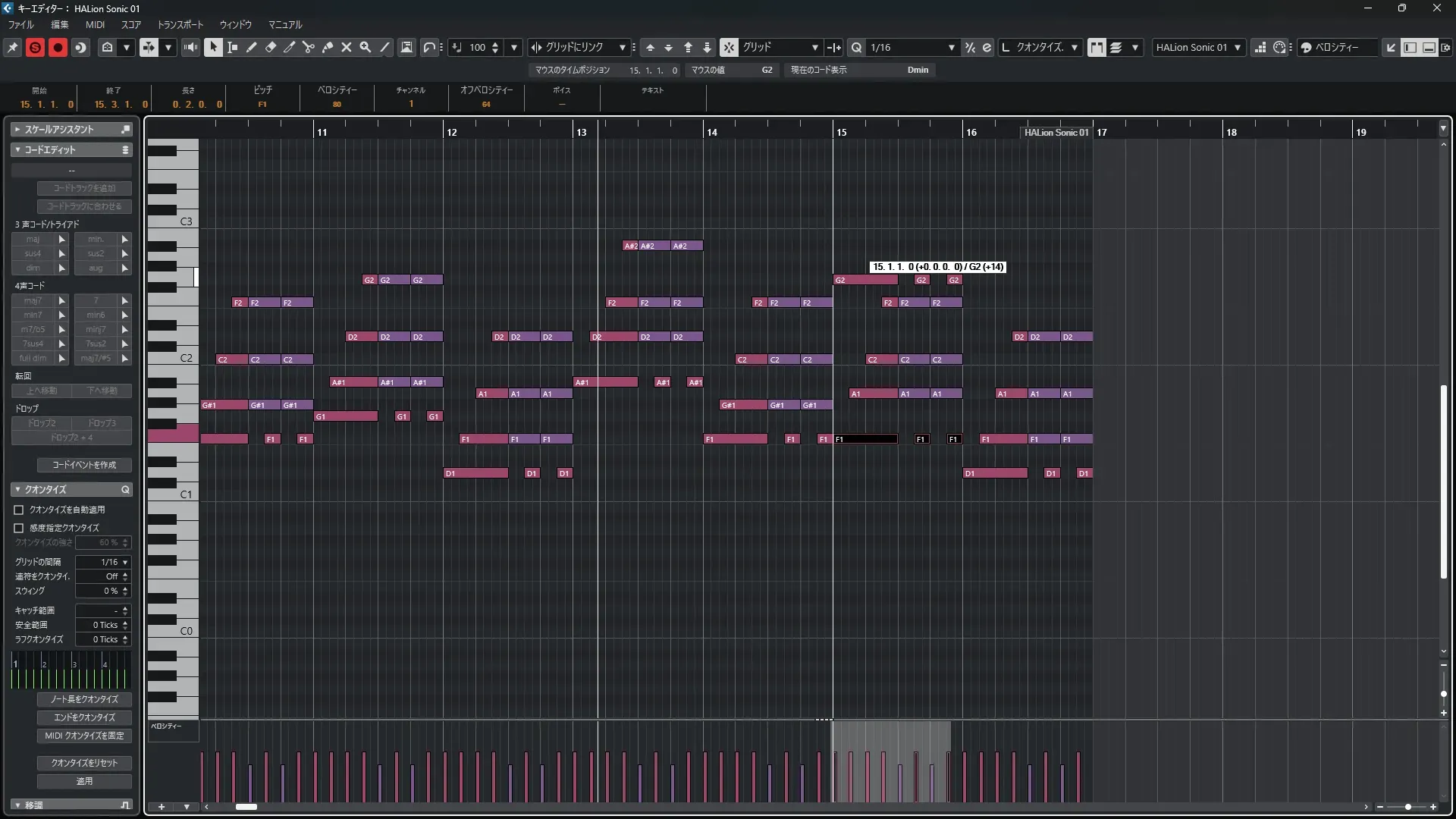Click the horizontal zoom slider handle
The height and width of the screenshot is (819, 1456).
pos(1408,807)
